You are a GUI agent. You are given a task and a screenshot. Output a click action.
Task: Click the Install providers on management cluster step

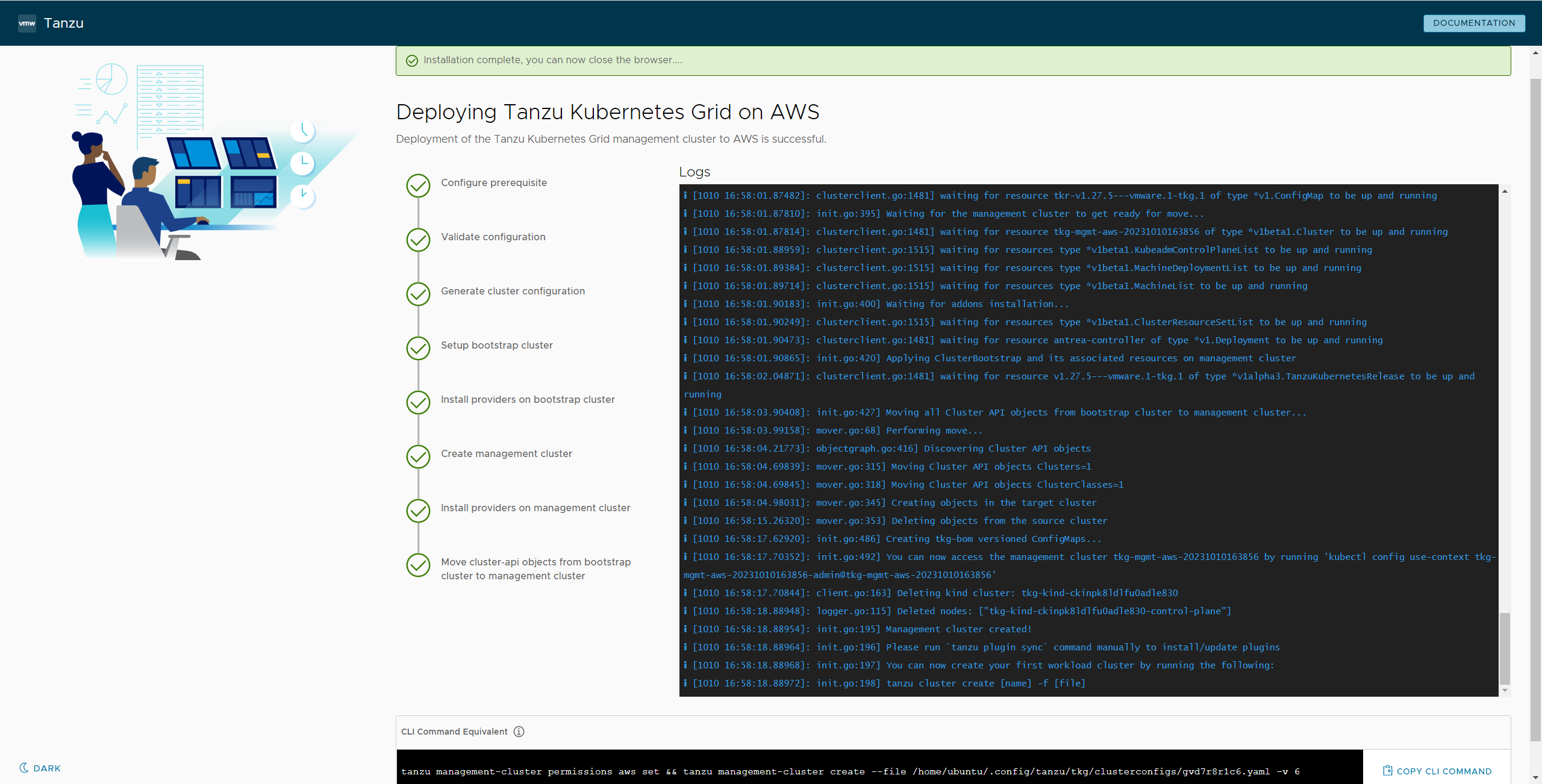point(535,508)
